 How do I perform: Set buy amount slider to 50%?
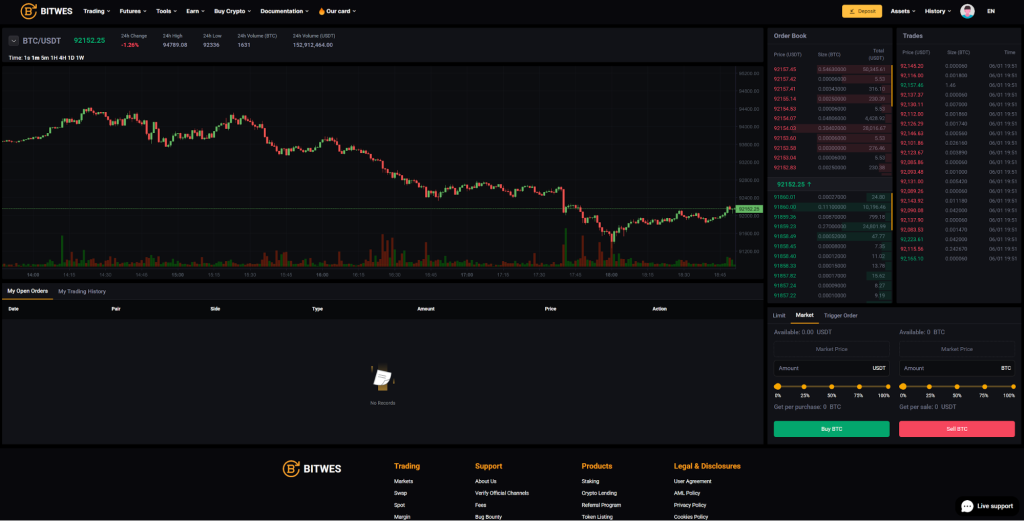point(831,386)
